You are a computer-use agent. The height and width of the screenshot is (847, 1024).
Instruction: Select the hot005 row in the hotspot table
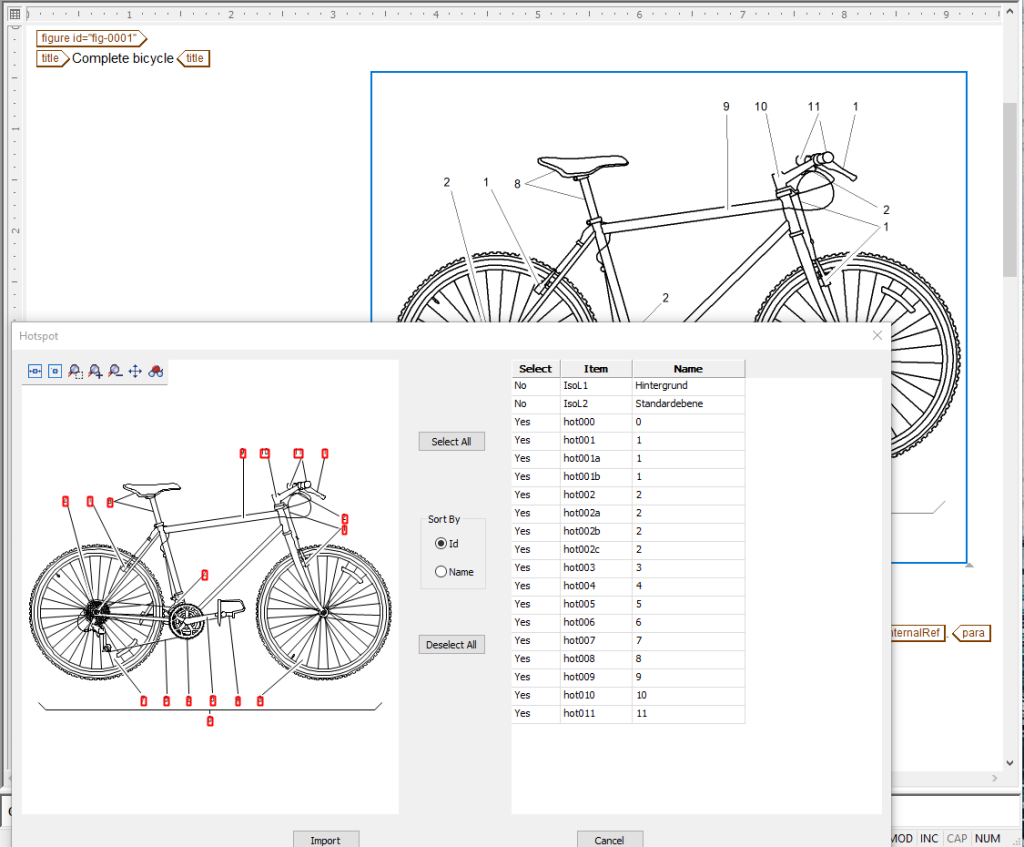[627, 604]
